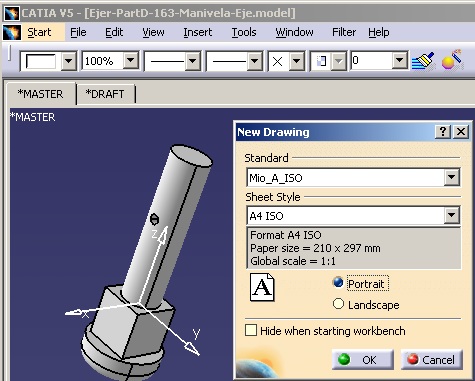Expand the line type dropdown

click(254, 61)
